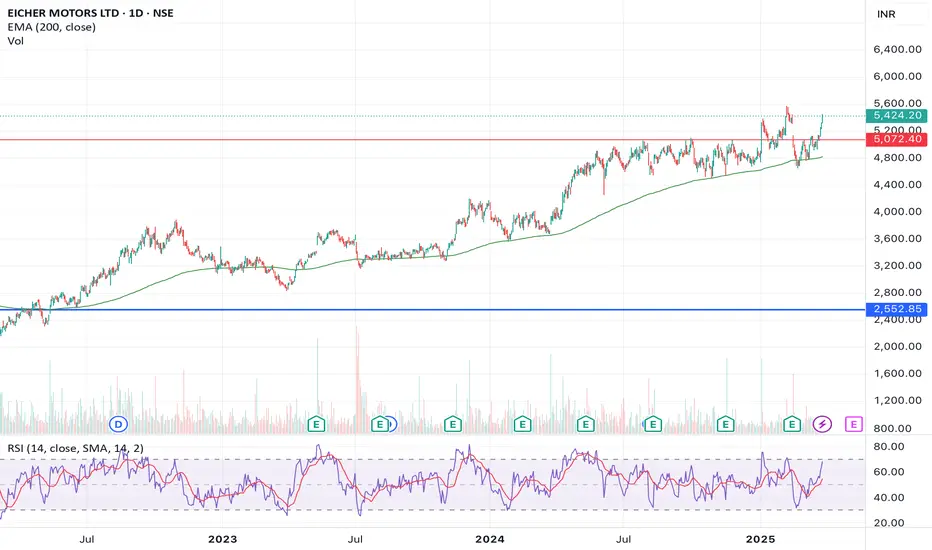Click the 1,200.00 price axis label
The width and height of the screenshot is (932, 550).
point(898,400)
